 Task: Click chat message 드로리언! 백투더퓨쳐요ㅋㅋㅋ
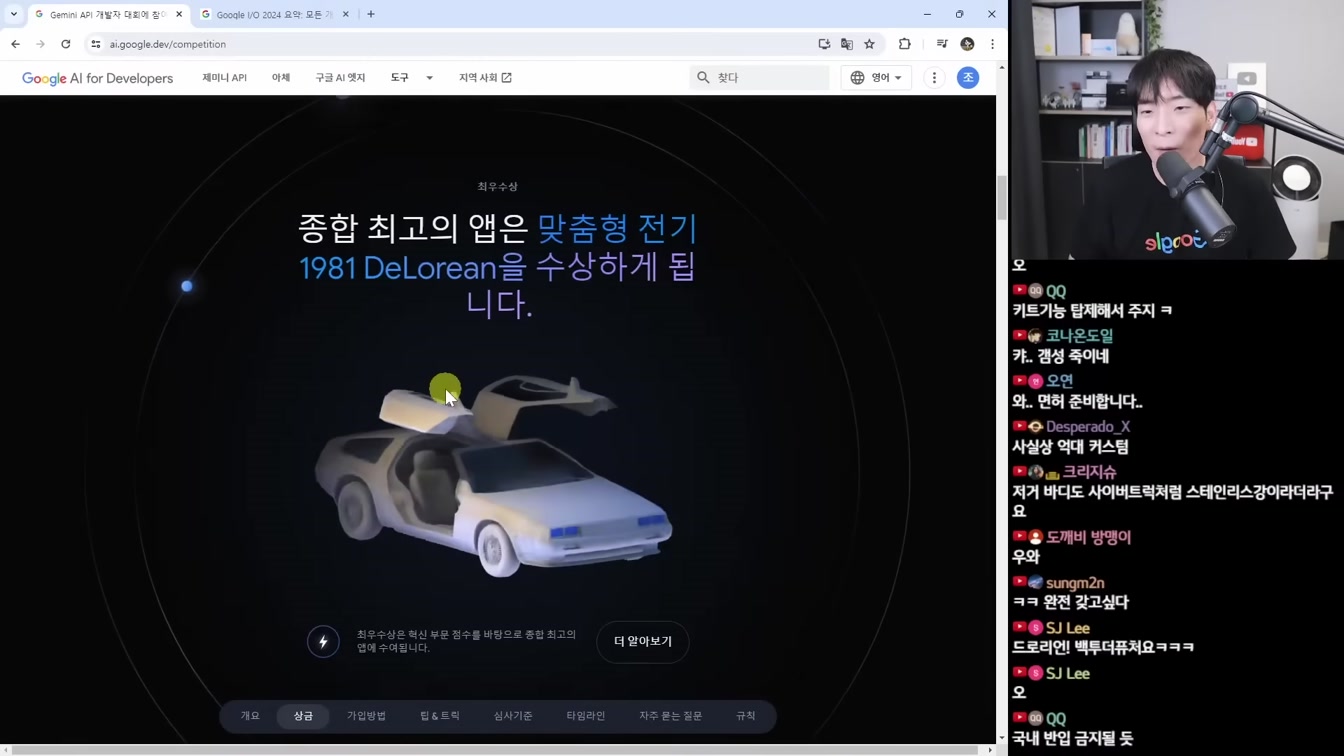tap(1103, 647)
